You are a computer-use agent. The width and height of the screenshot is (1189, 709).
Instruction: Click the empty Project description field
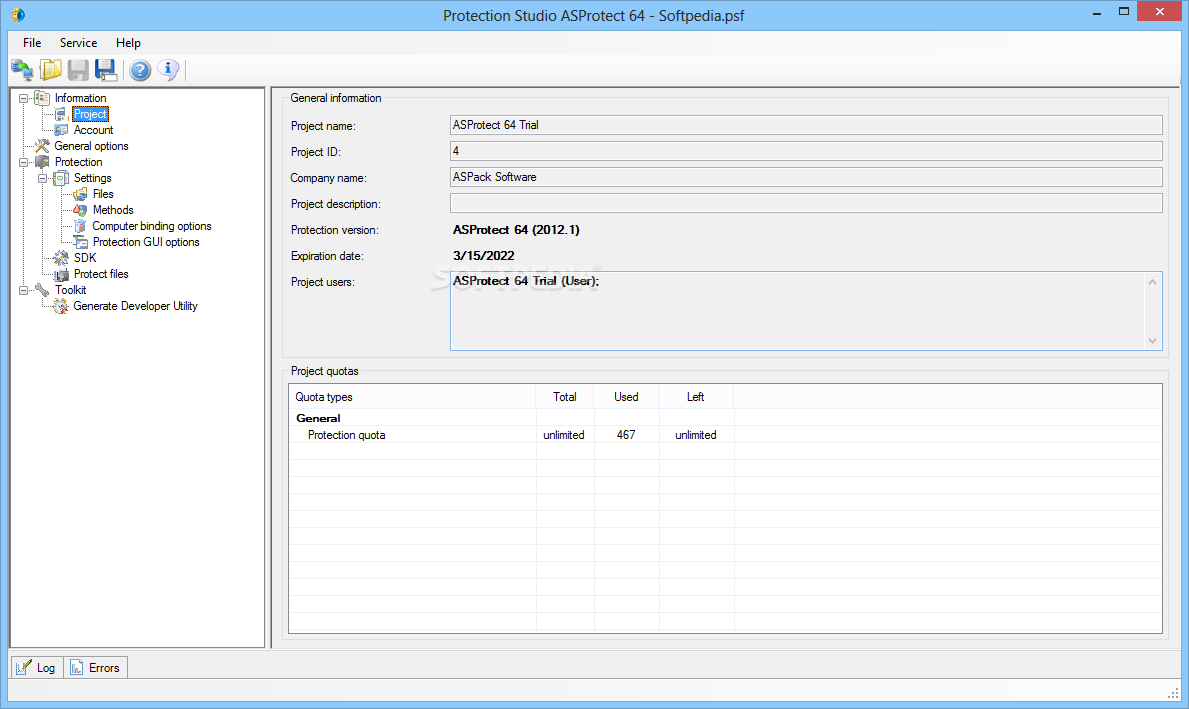point(806,203)
